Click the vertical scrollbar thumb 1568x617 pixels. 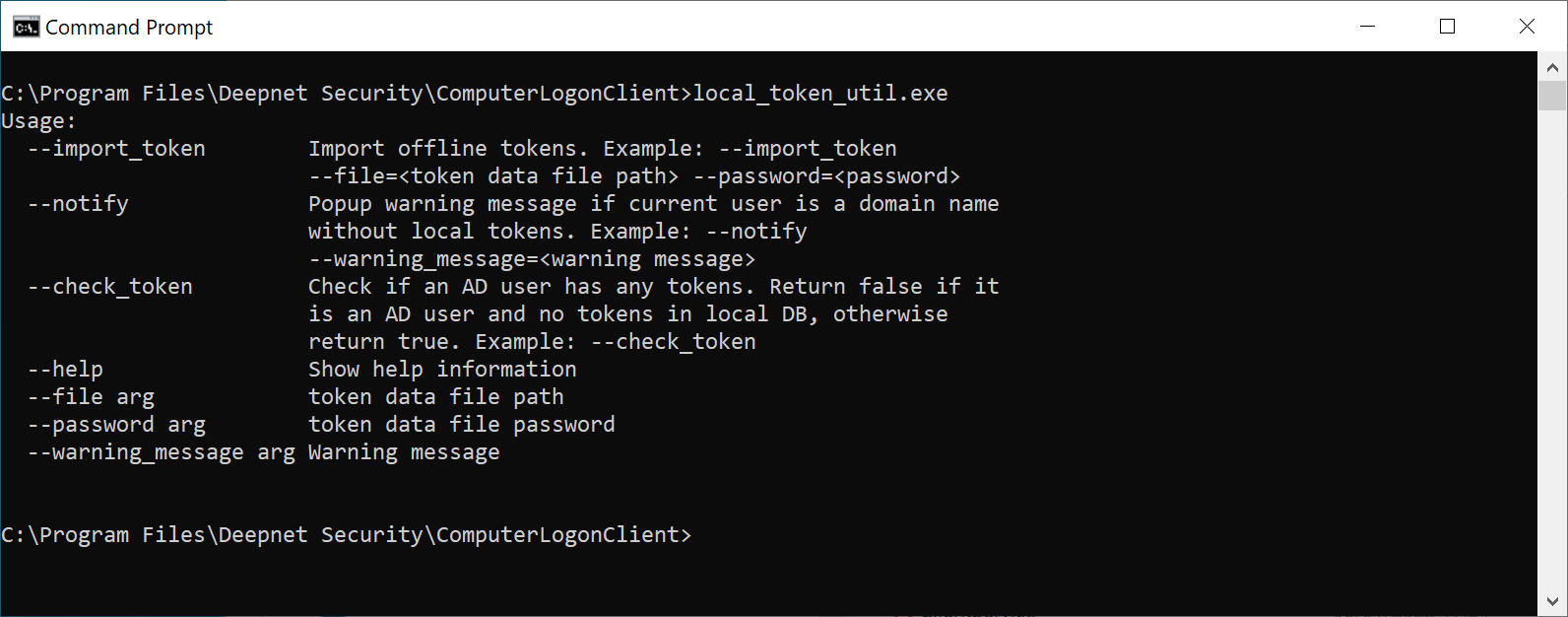point(1552,96)
